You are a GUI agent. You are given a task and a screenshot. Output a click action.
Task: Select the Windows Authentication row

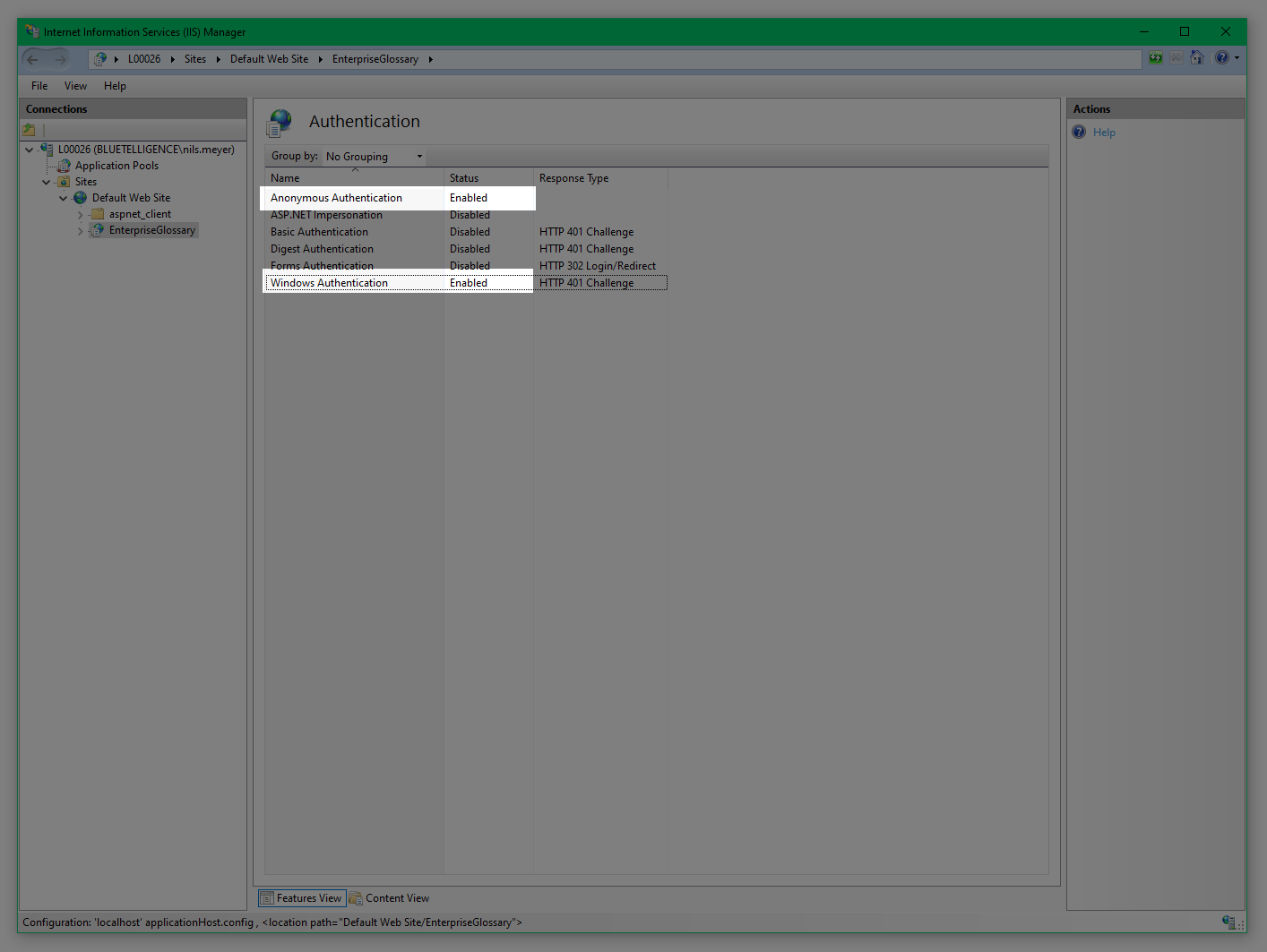point(329,283)
